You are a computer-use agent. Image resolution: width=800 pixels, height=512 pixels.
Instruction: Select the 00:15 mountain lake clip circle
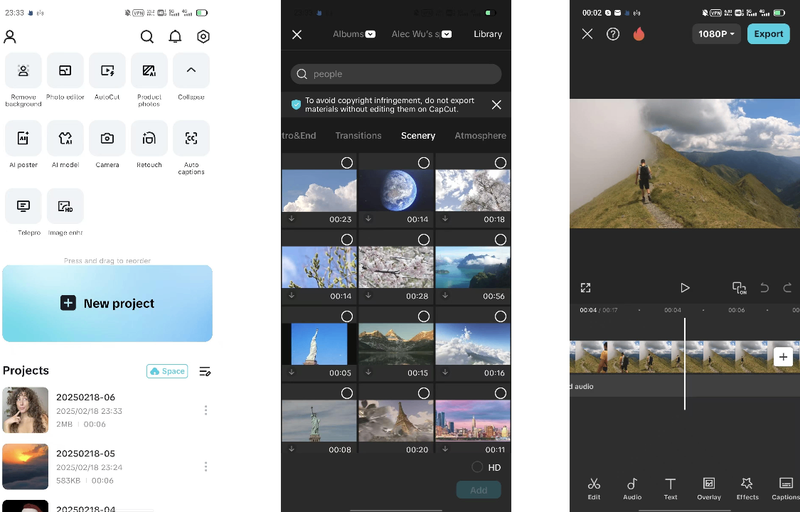[x=423, y=317]
